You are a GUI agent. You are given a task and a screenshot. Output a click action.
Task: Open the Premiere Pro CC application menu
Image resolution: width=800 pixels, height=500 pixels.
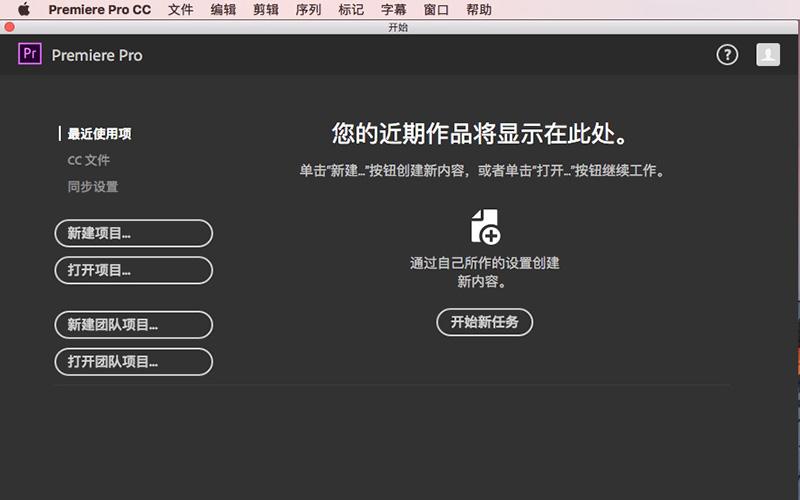pyautogui.click(x=99, y=9)
